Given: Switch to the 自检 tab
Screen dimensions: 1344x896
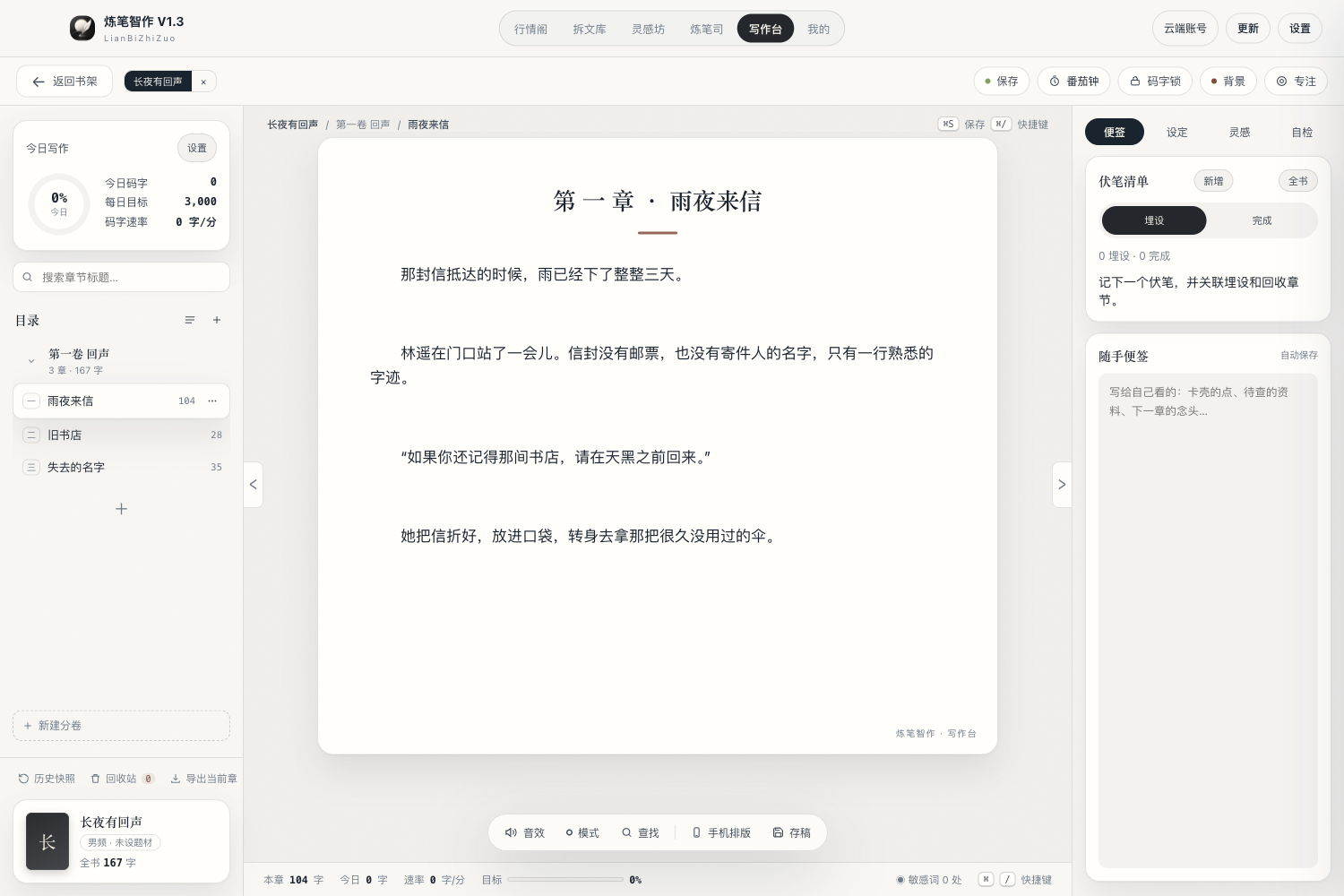Looking at the screenshot, I should pos(1302,132).
